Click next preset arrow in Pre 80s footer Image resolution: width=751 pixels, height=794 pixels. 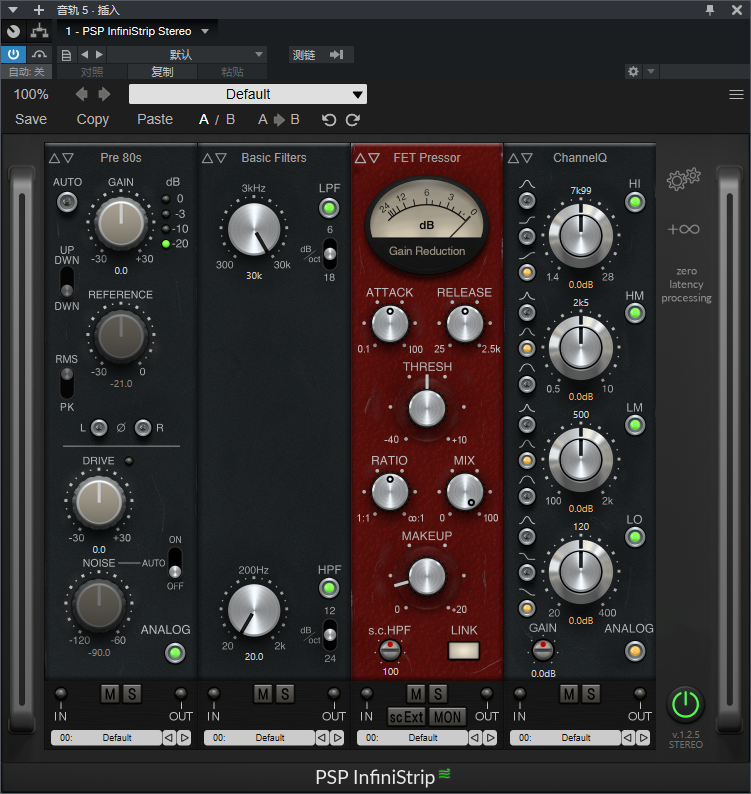click(x=185, y=738)
